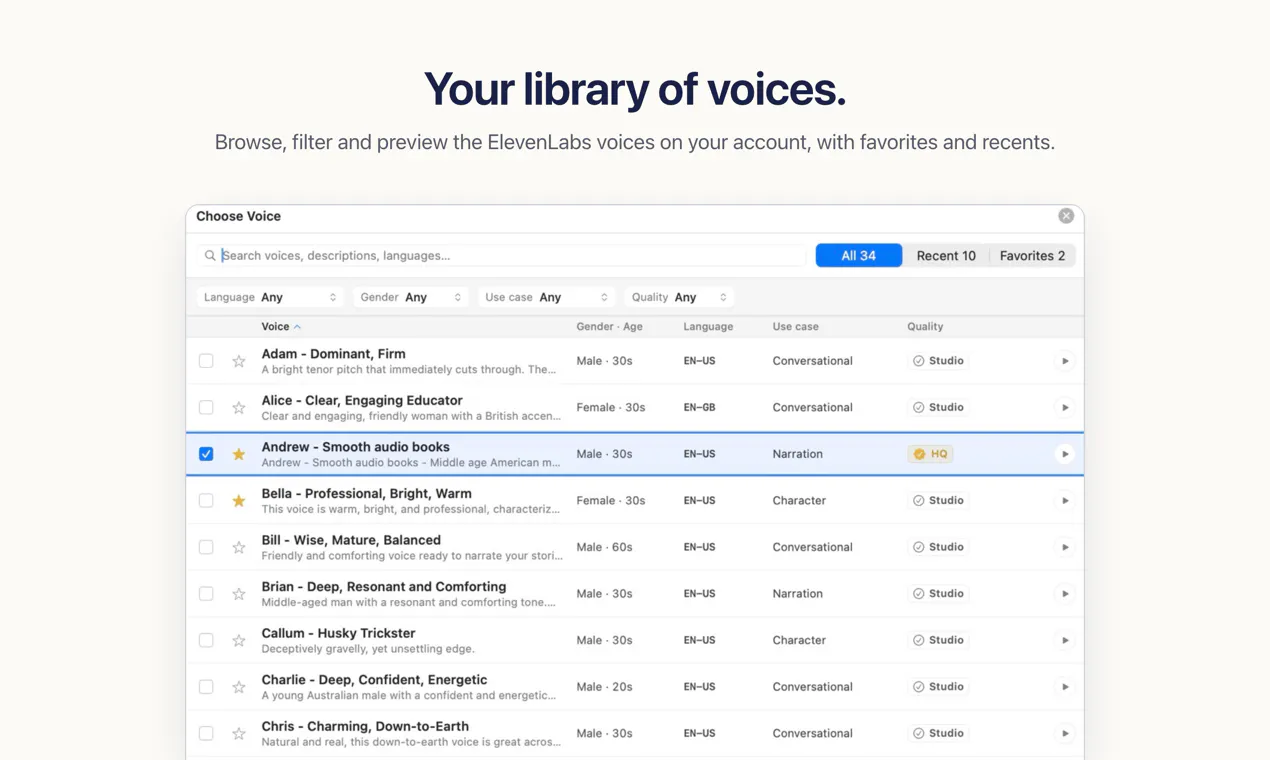1270x760 pixels.
Task: Click Narration use case for Brian
Action: pos(797,594)
